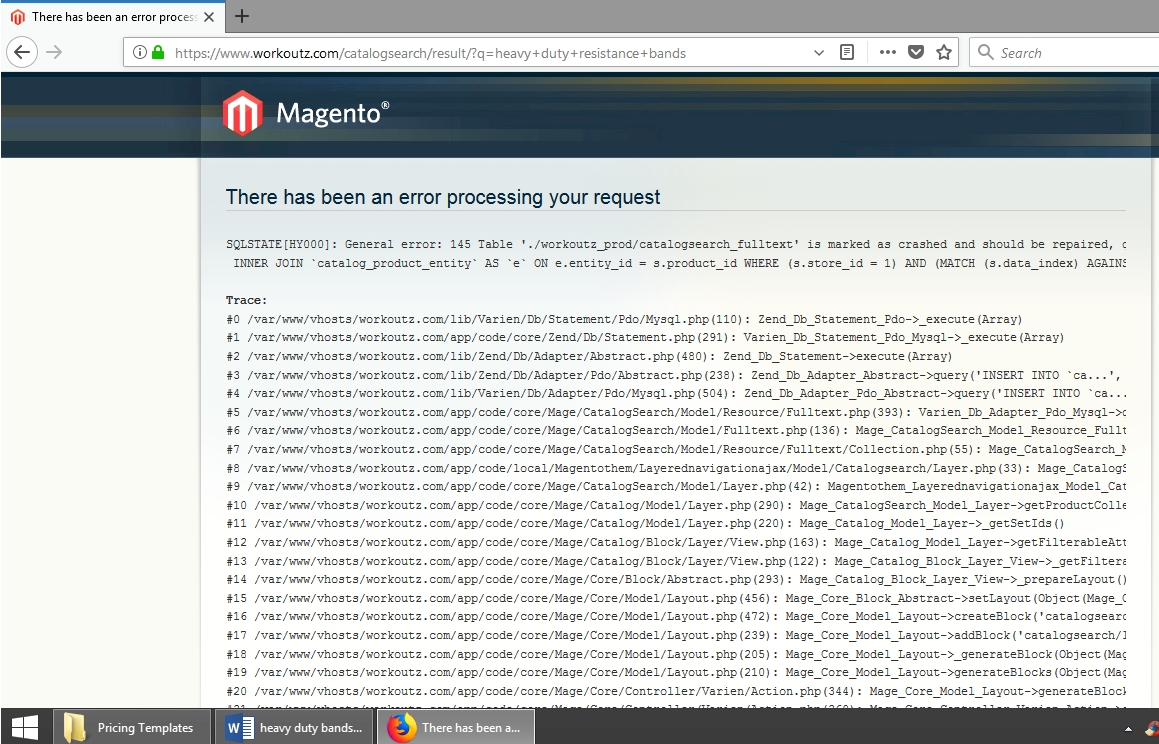The height and width of the screenshot is (744, 1159).
Task: Click trace line #19 Model/Layout.php(210)
Action: pyautogui.click(x=676, y=672)
